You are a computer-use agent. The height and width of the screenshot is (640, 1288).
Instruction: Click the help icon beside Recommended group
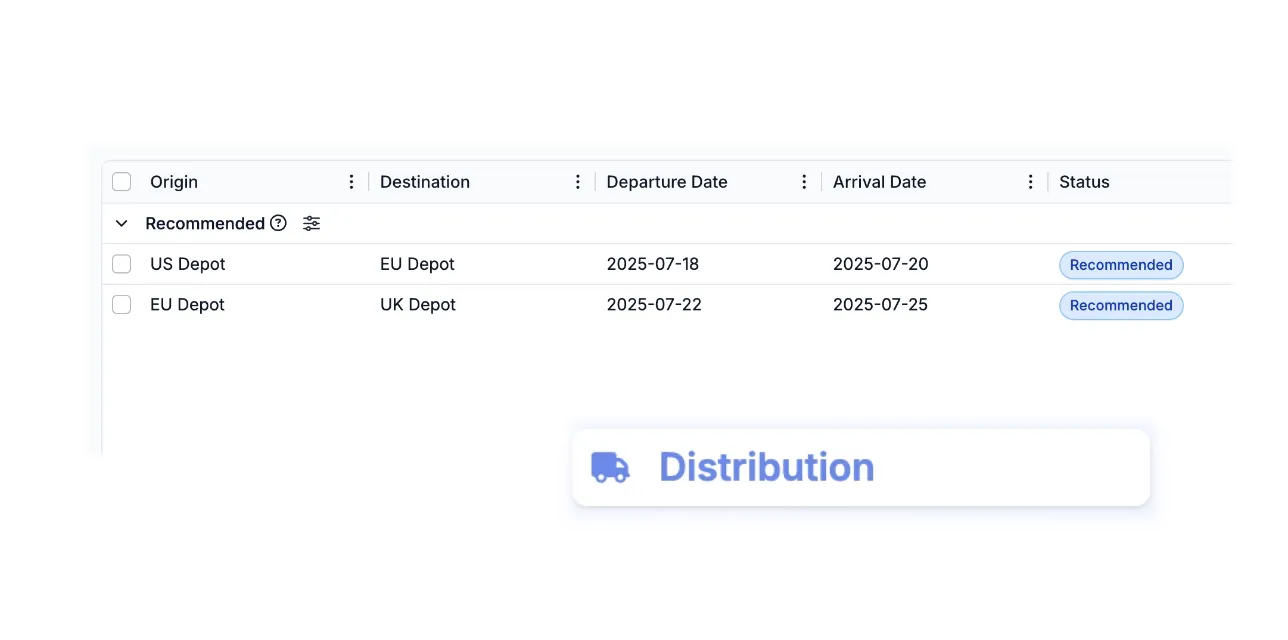tap(277, 223)
